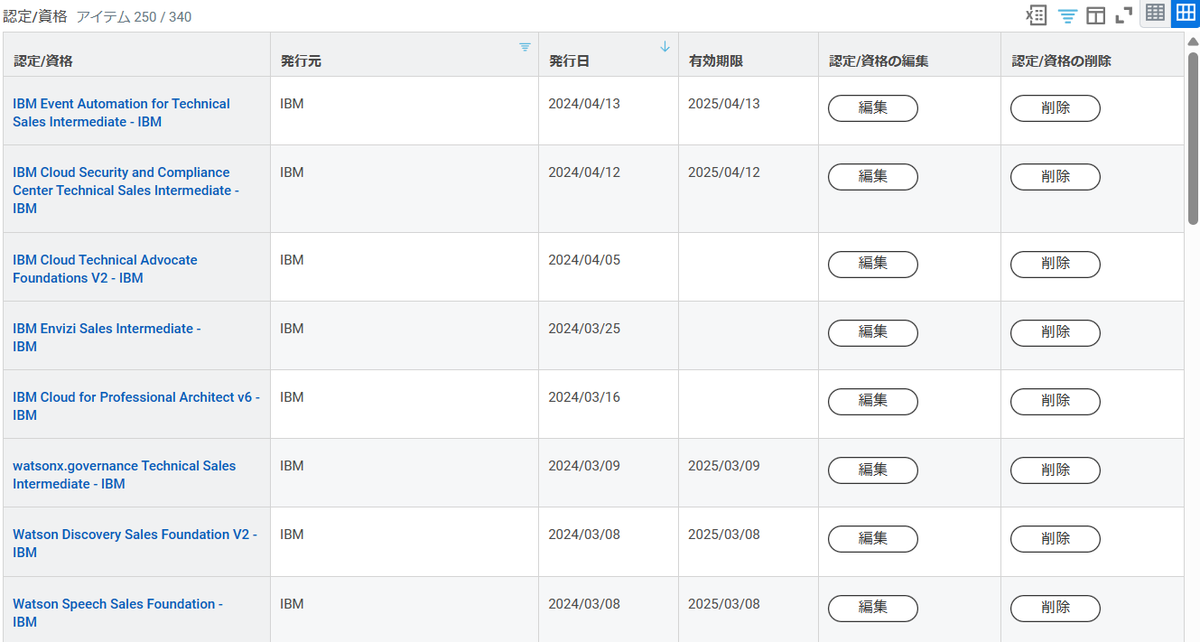The height and width of the screenshot is (642, 1200).
Task: Click 削除 for IBM Event Automation row
Action: 1055,108
